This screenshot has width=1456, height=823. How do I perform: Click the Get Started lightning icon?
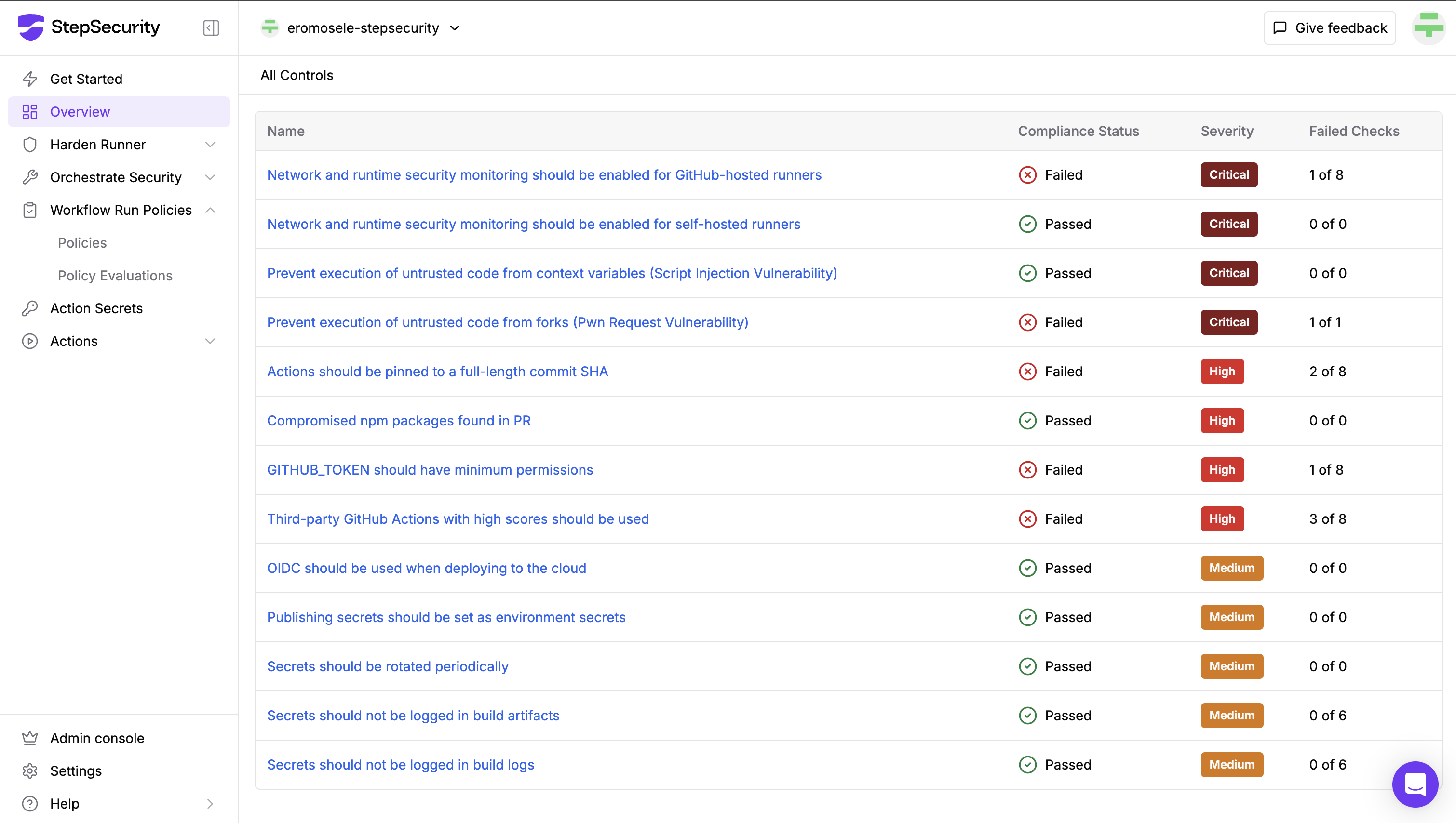[30, 79]
